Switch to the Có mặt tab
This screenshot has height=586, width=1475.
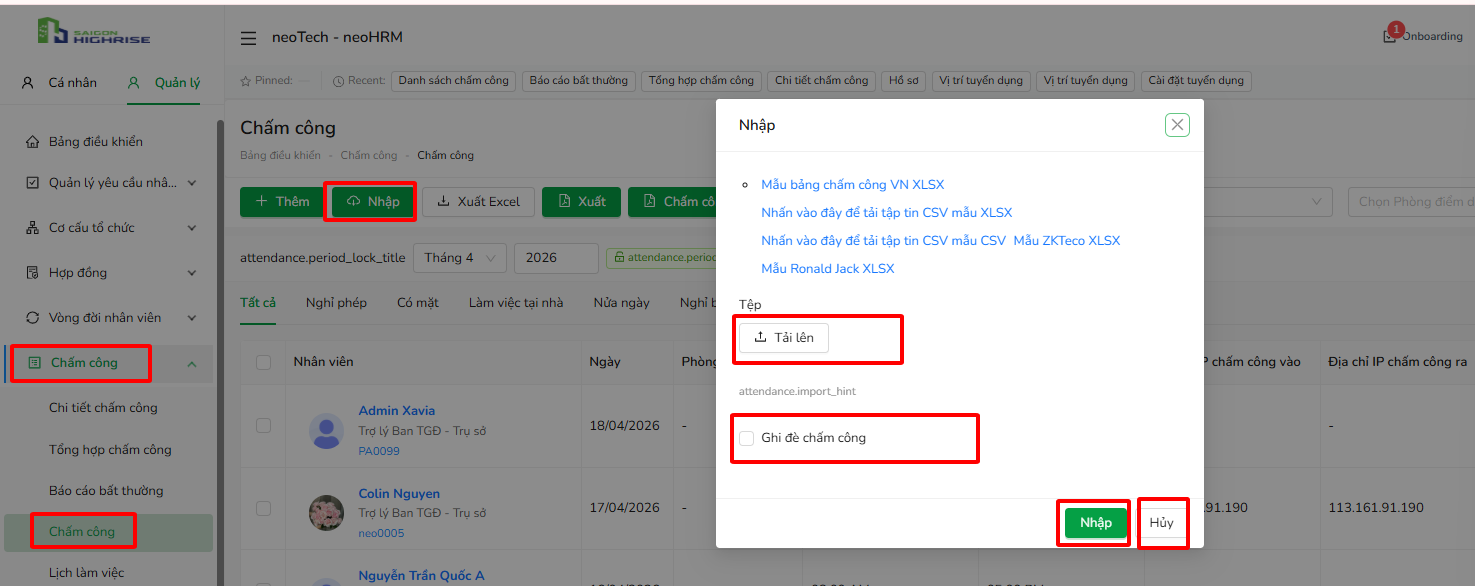(418, 303)
